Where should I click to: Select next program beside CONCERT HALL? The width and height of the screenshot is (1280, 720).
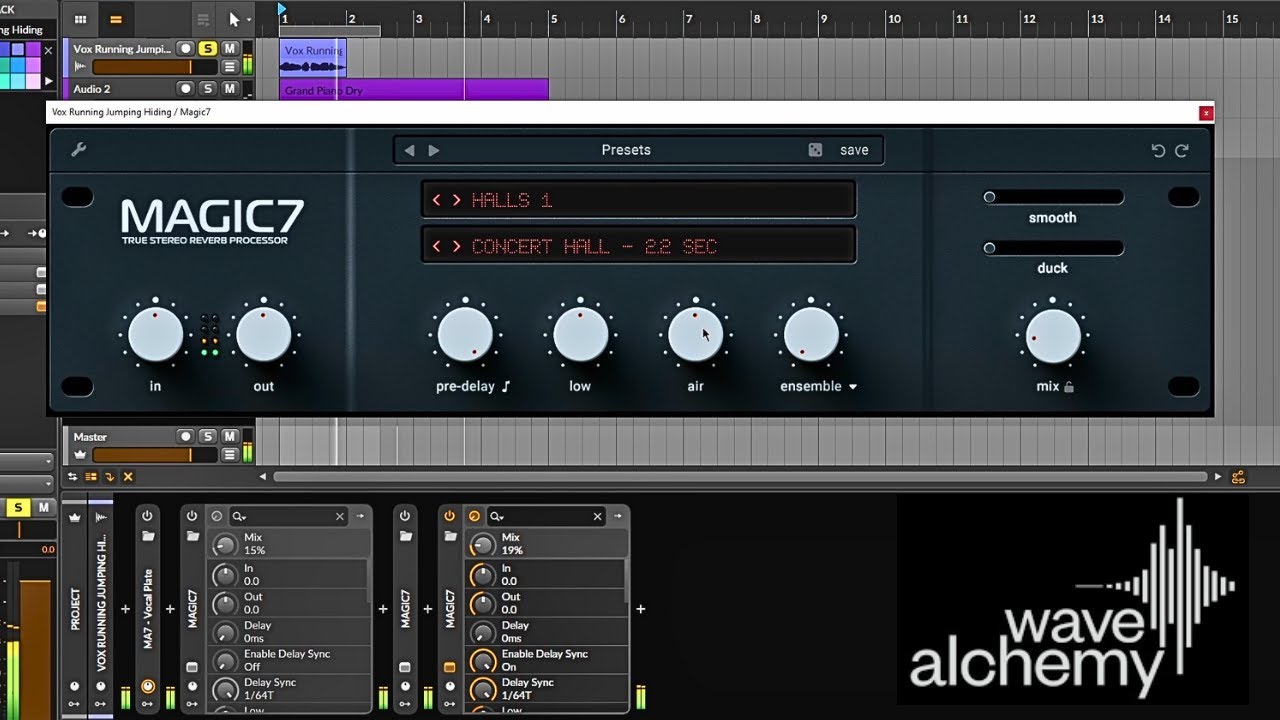(x=456, y=246)
